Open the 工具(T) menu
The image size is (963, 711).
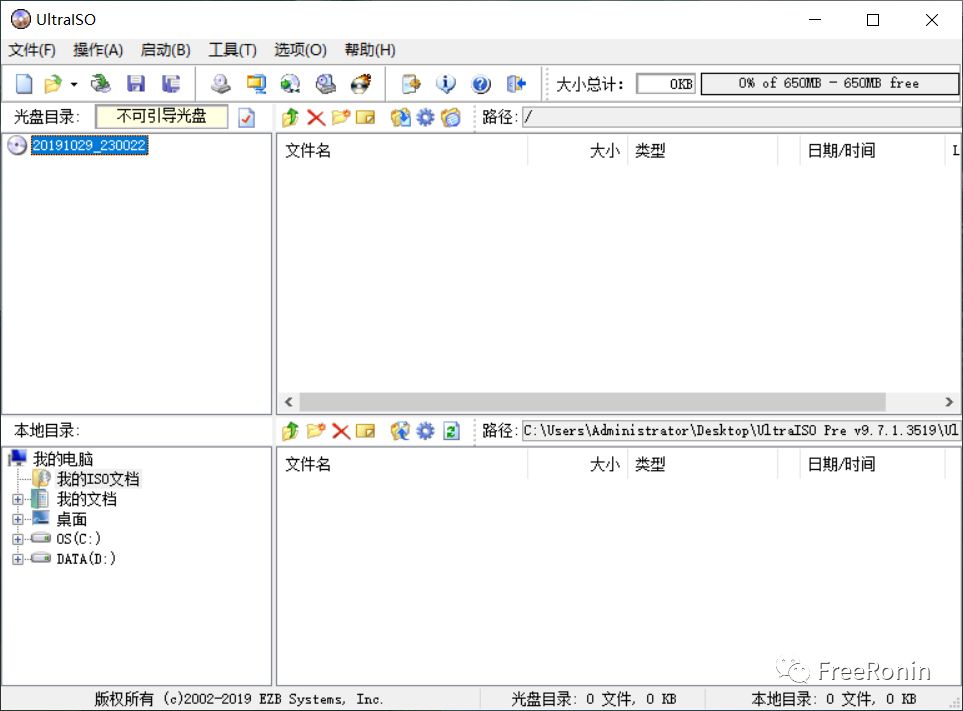point(232,50)
